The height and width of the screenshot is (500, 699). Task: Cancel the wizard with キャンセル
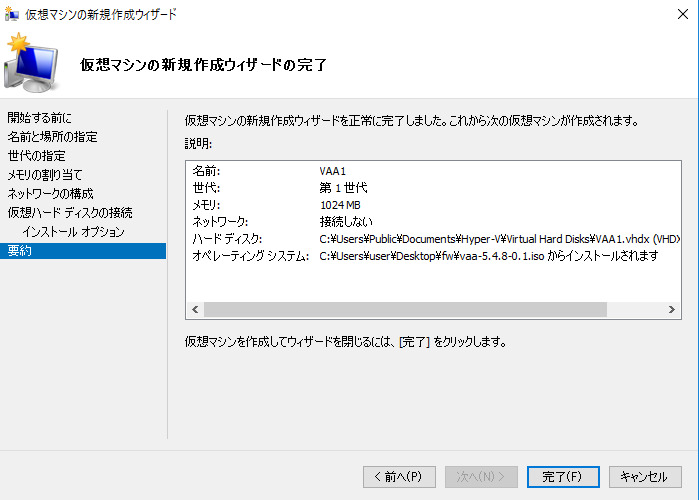click(645, 477)
